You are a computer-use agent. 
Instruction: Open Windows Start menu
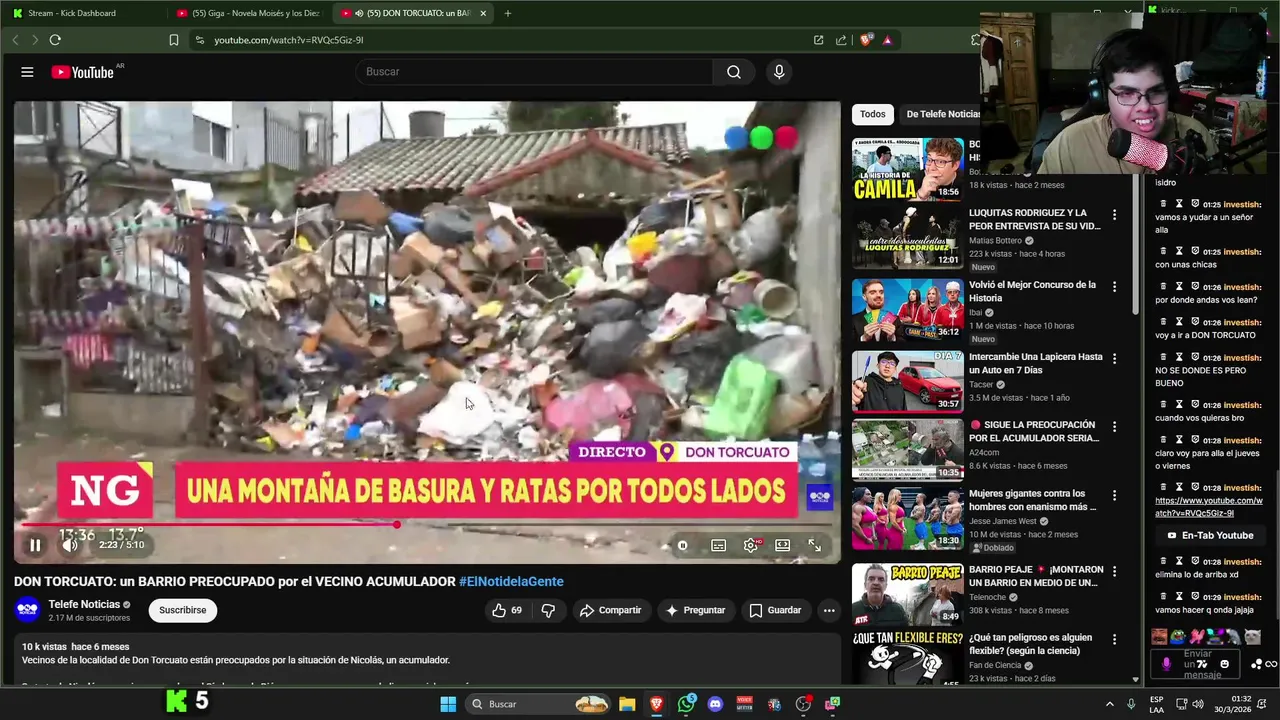point(448,704)
